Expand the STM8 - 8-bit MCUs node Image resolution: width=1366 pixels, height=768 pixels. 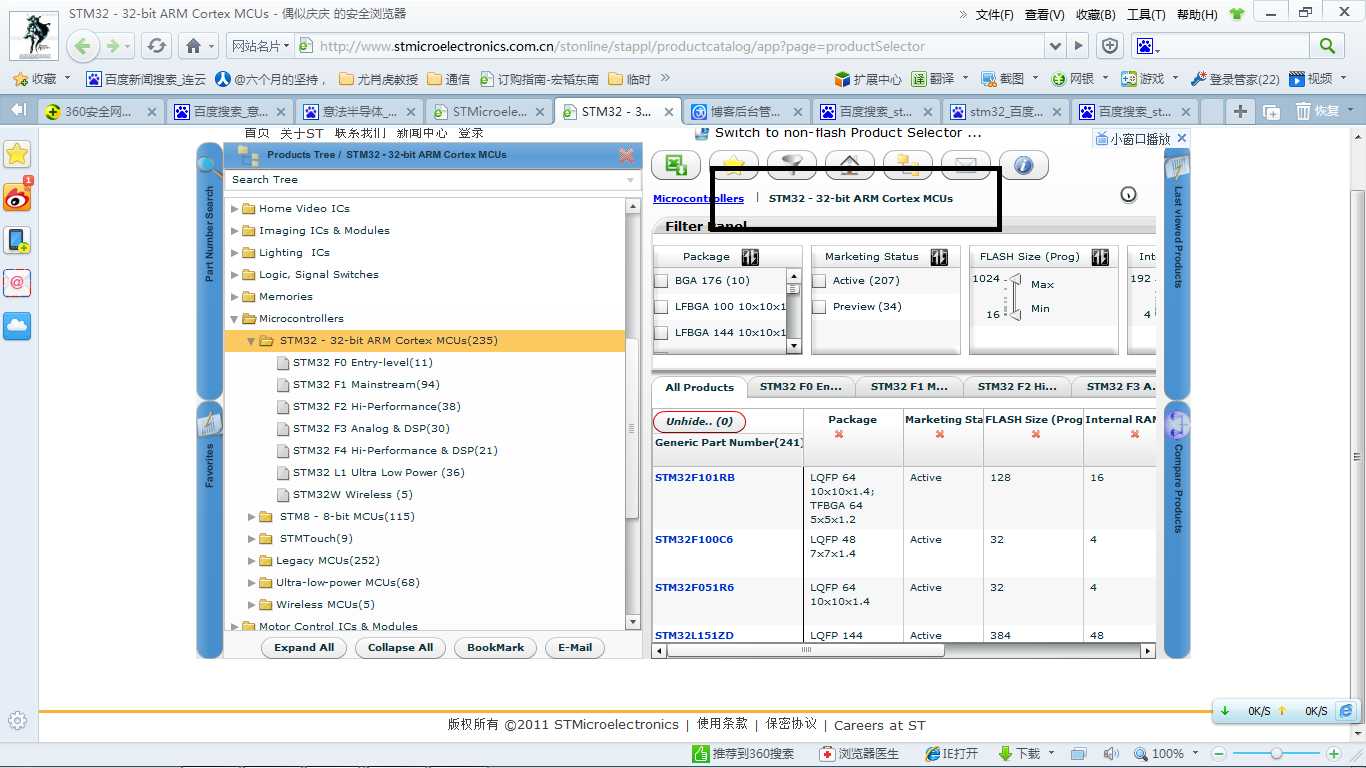pos(252,517)
